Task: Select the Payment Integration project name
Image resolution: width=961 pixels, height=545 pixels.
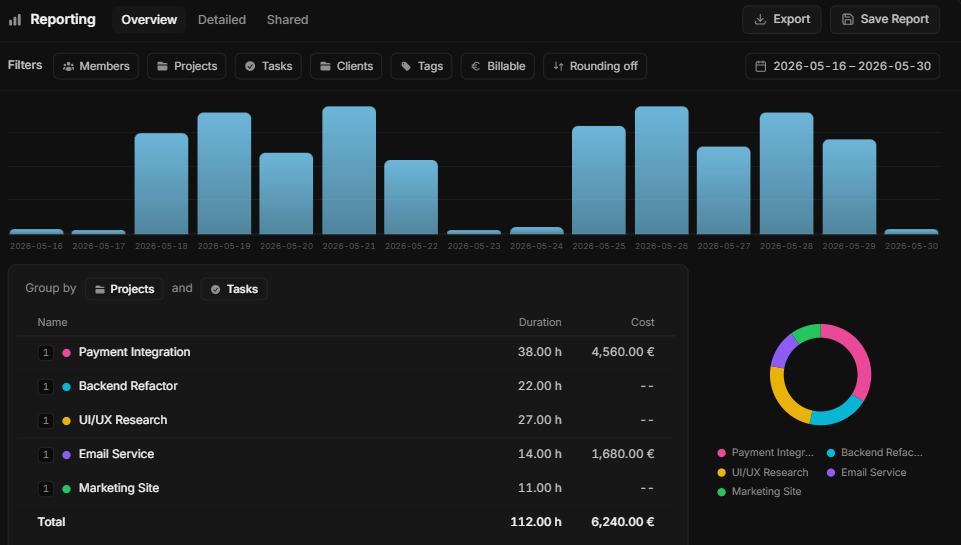Action: tap(134, 352)
